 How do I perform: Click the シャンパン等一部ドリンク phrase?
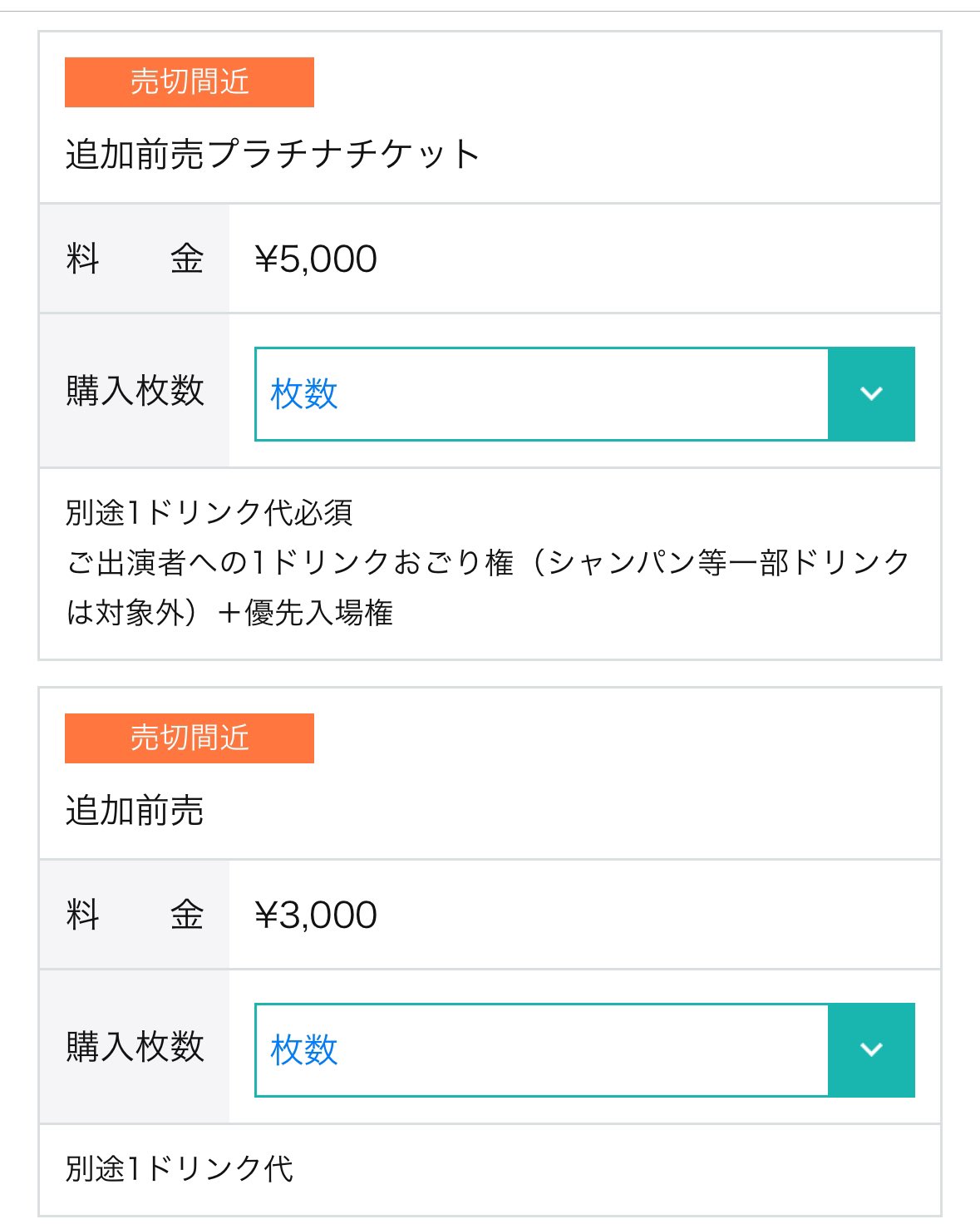729,563
